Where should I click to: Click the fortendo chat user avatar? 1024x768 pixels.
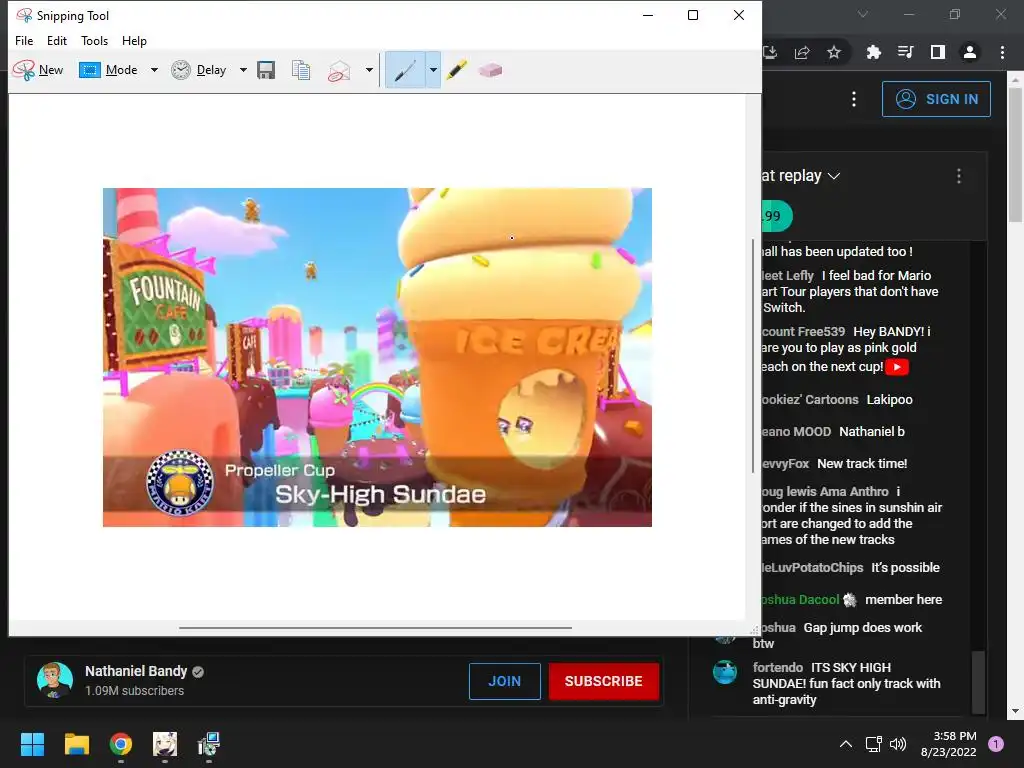point(724,672)
